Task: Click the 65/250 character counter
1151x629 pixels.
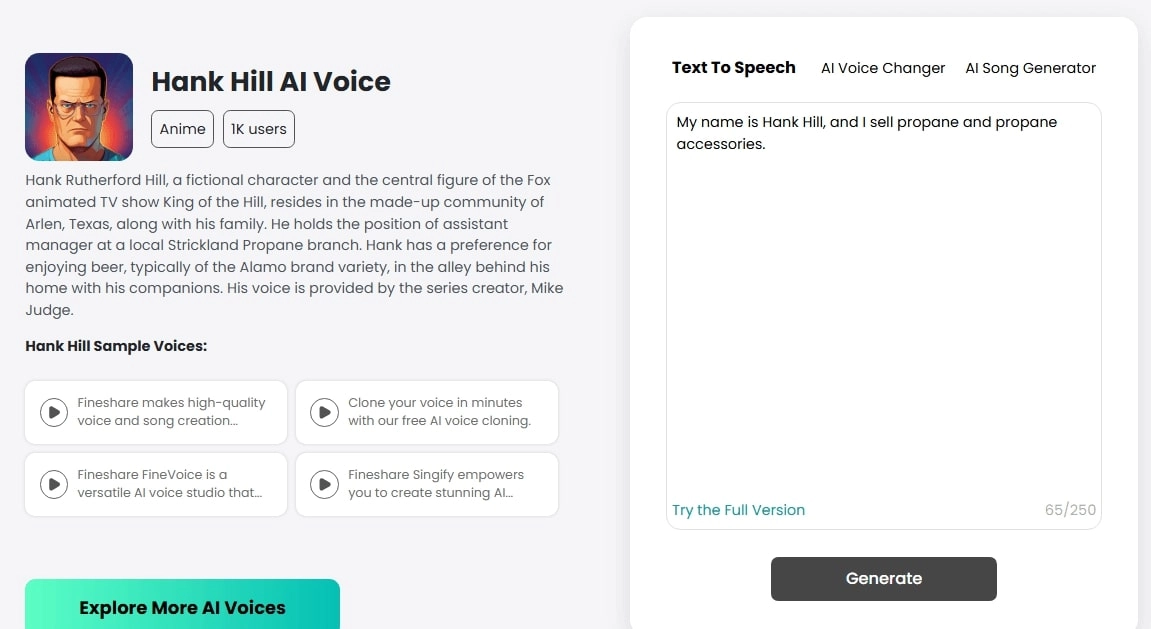Action: pyautogui.click(x=1070, y=510)
